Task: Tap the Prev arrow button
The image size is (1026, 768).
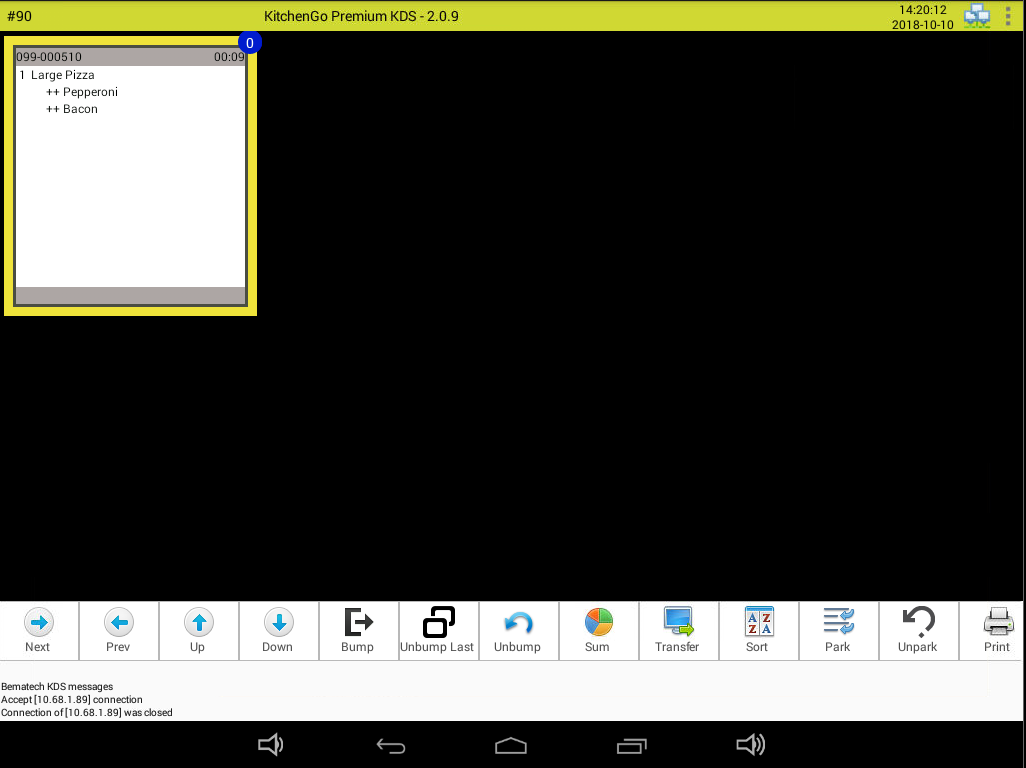Action: [118, 630]
